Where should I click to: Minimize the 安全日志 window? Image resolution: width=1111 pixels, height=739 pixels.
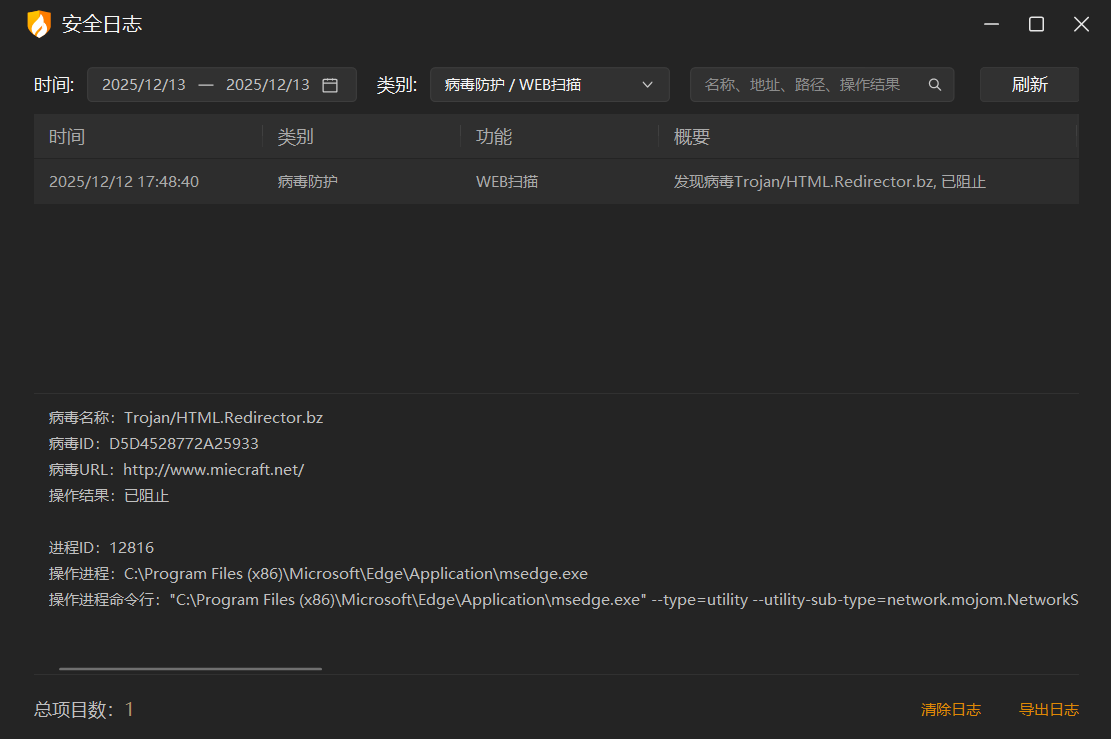pos(991,24)
